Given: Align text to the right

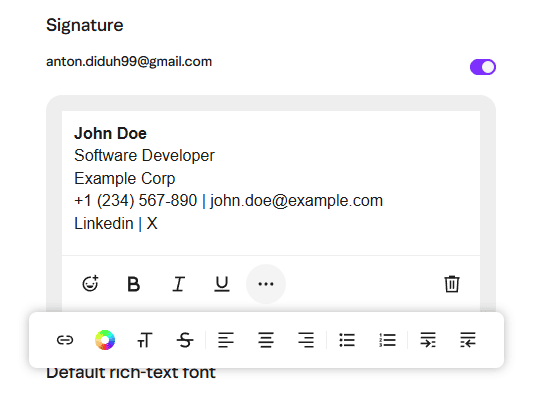Looking at the screenshot, I should (x=306, y=340).
